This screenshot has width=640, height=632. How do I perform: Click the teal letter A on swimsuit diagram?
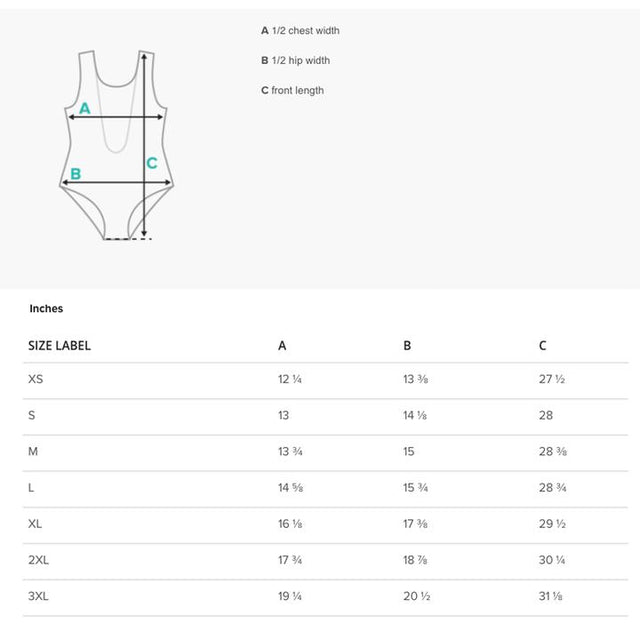coord(84,108)
